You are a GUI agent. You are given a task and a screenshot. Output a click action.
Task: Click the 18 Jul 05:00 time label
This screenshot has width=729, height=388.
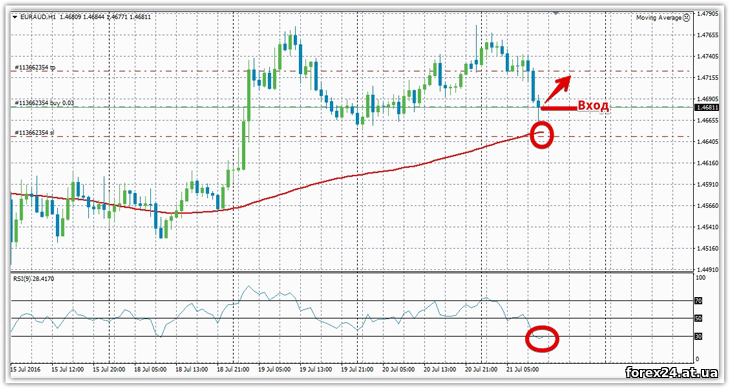[x=151, y=369]
